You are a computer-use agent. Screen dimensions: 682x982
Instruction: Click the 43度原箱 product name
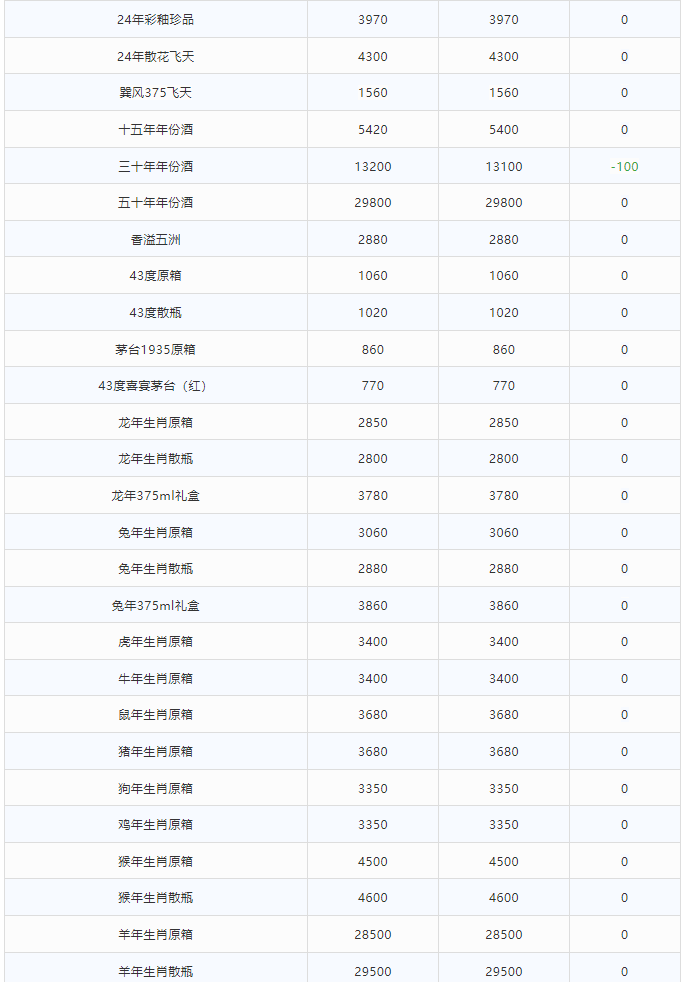(155, 276)
